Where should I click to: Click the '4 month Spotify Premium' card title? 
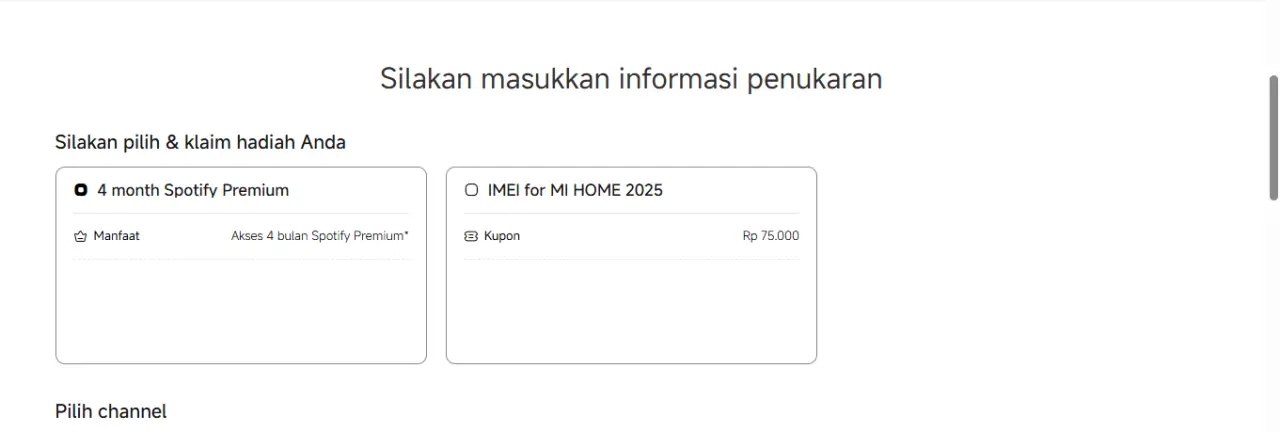193,190
